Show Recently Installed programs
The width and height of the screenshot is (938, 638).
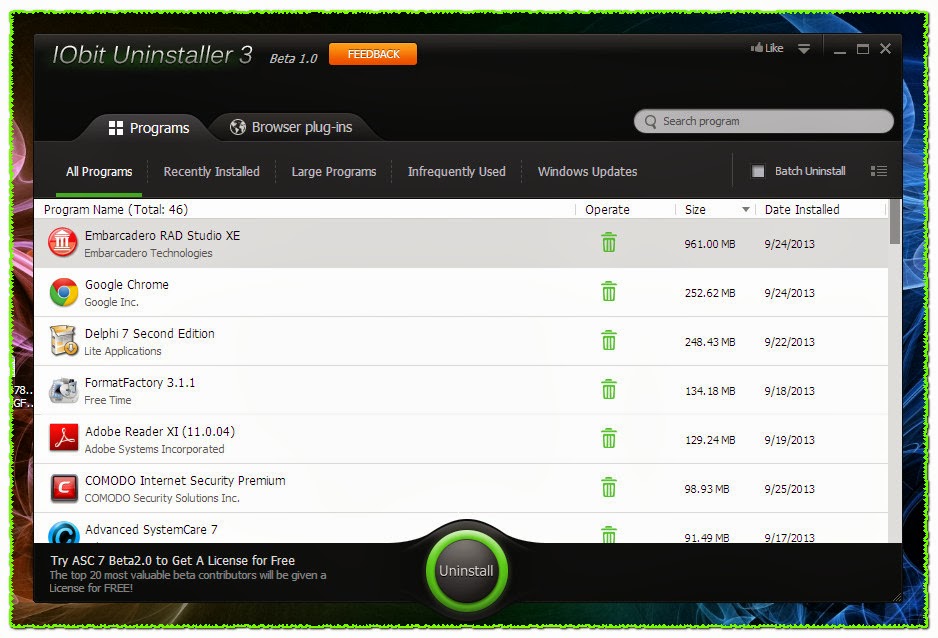(212, 172)
